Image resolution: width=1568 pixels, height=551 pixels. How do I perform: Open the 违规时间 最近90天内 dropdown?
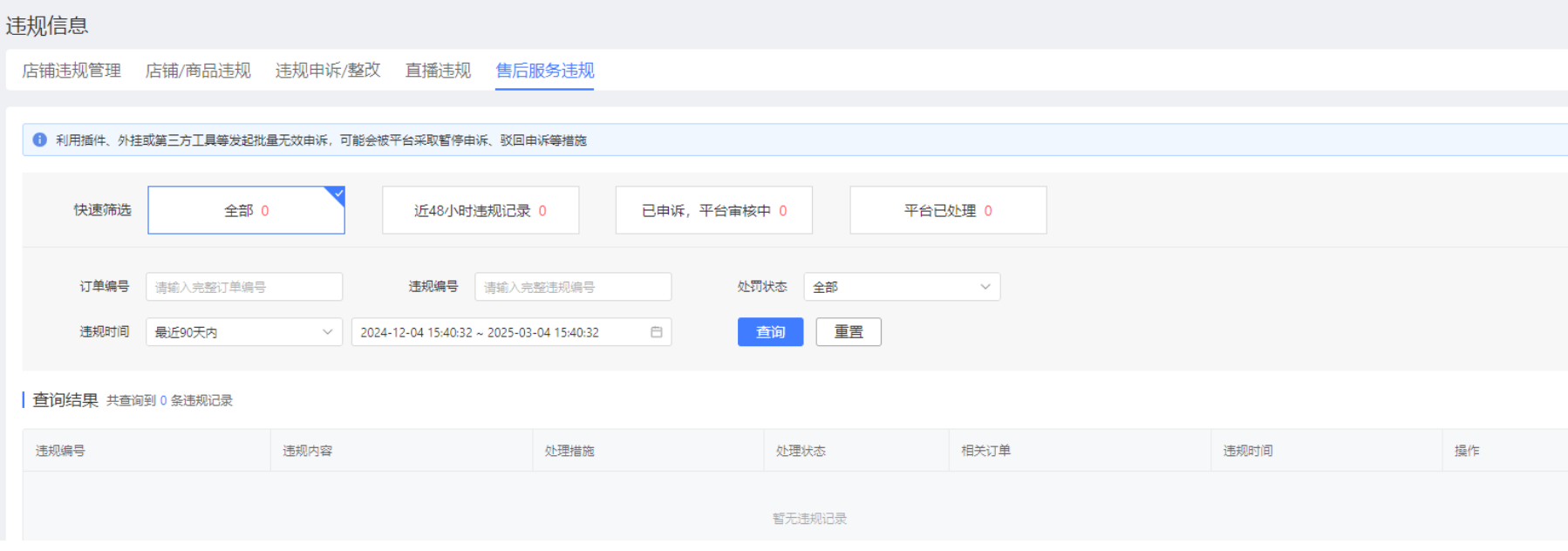243,332
